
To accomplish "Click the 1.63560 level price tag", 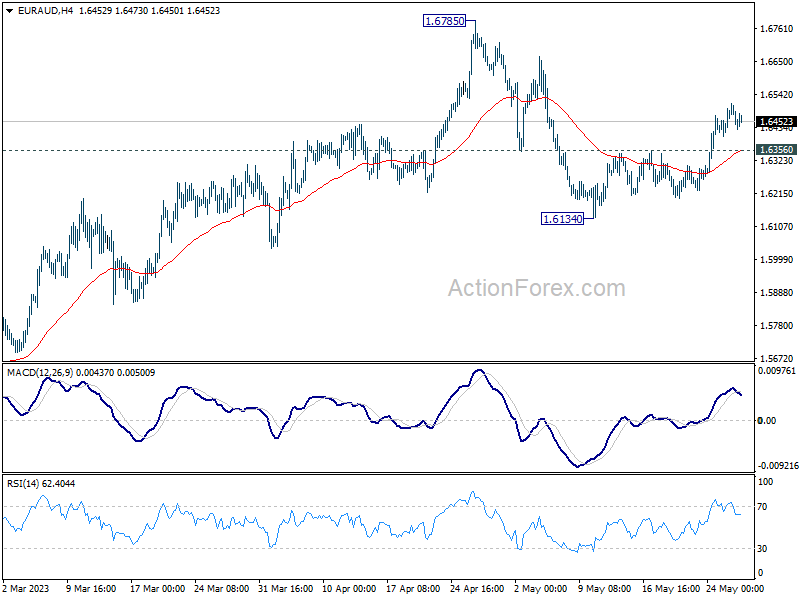I will point(777,149).
